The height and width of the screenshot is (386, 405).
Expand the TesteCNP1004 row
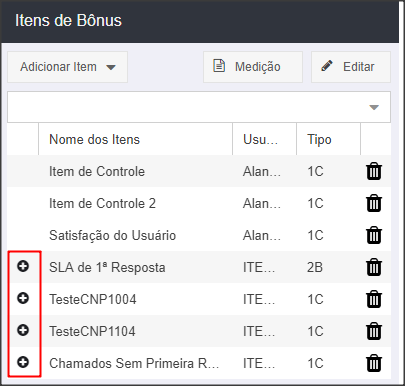[23, 298]
